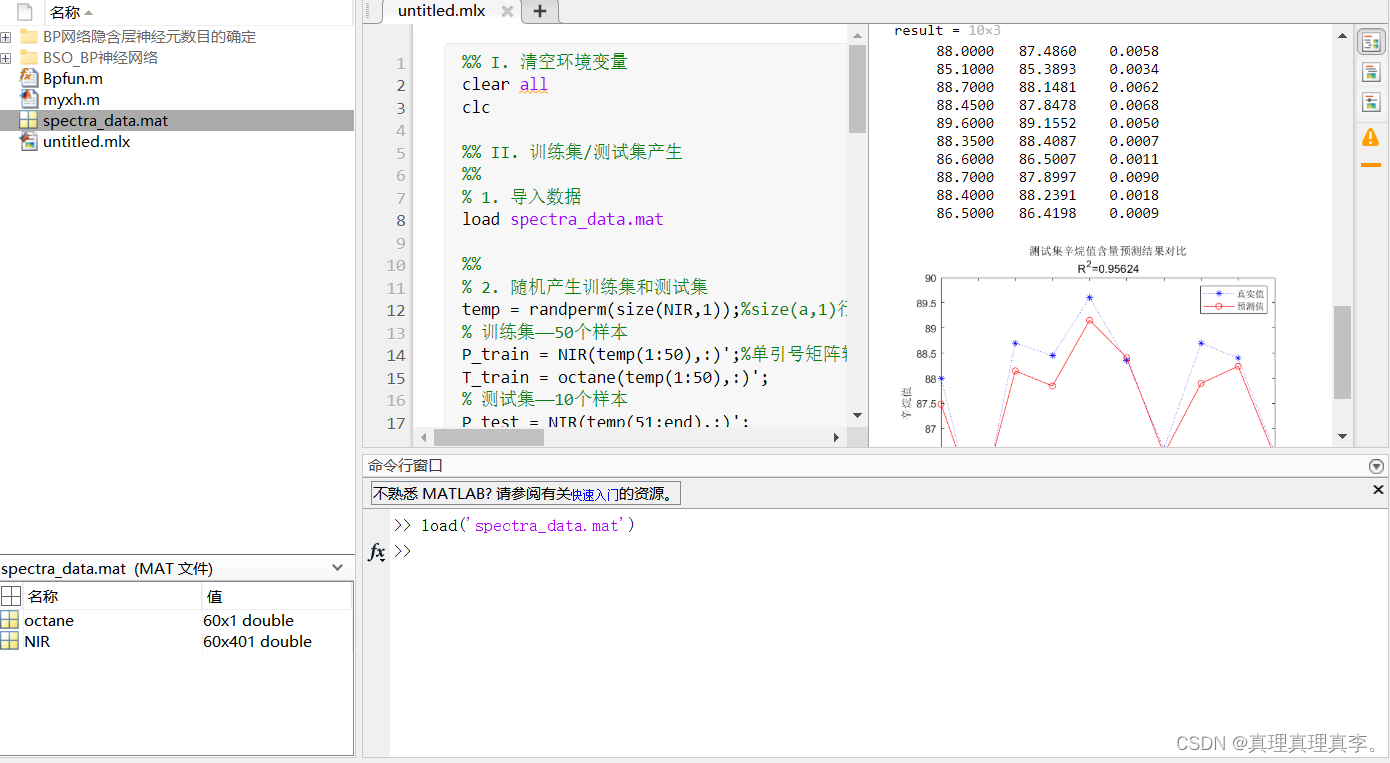Expand the BSO_BP神经网络 folder
The image size is (1390, 763).
(6, 58)
